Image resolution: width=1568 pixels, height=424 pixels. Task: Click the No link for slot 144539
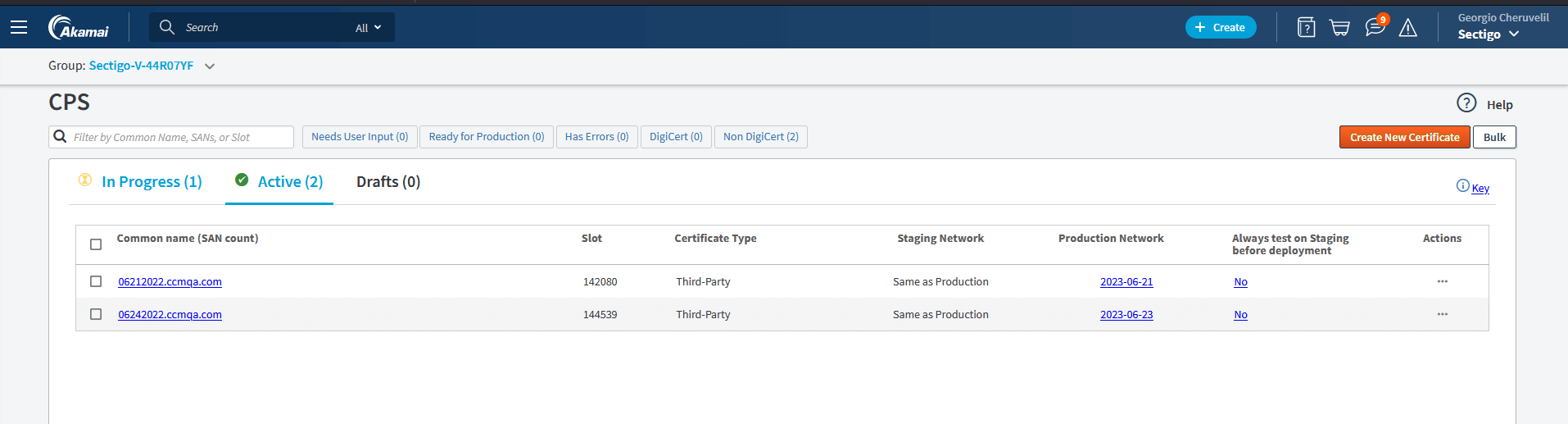click(x=1240, y=315)
